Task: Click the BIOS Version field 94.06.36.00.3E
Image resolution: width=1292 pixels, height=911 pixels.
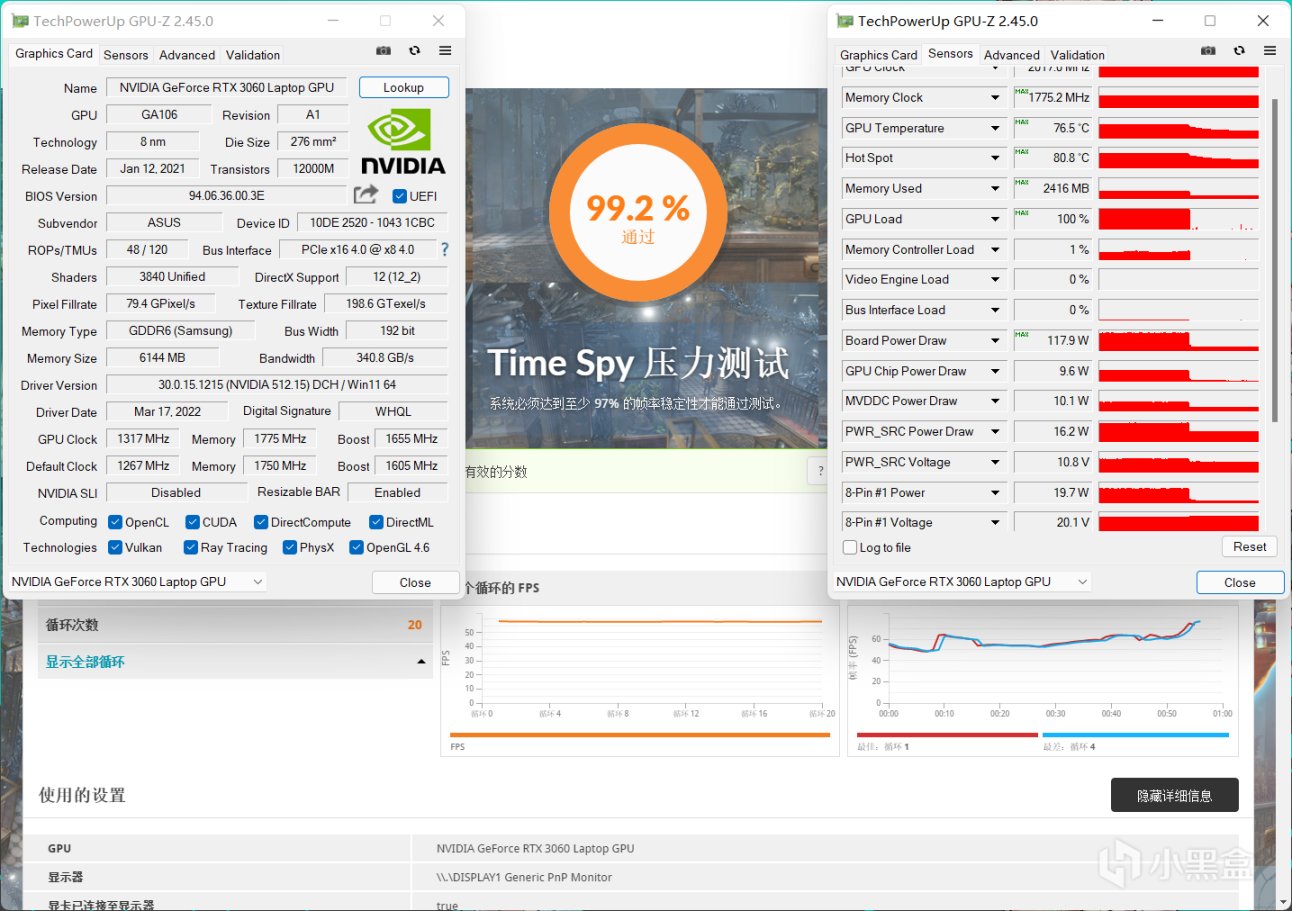Action: (x=226, y=195)
